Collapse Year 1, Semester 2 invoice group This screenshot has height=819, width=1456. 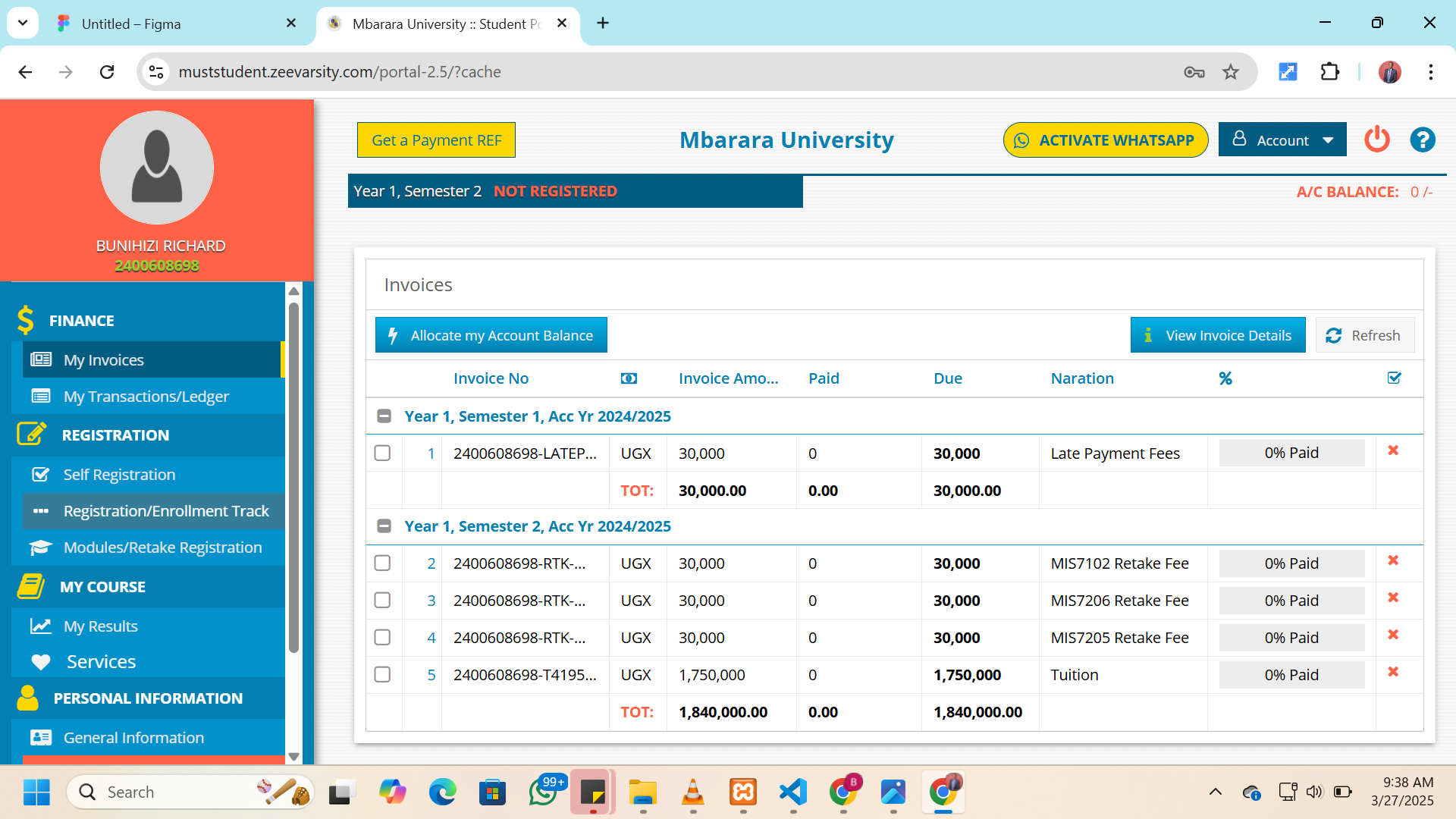click(x=384, y=526)
